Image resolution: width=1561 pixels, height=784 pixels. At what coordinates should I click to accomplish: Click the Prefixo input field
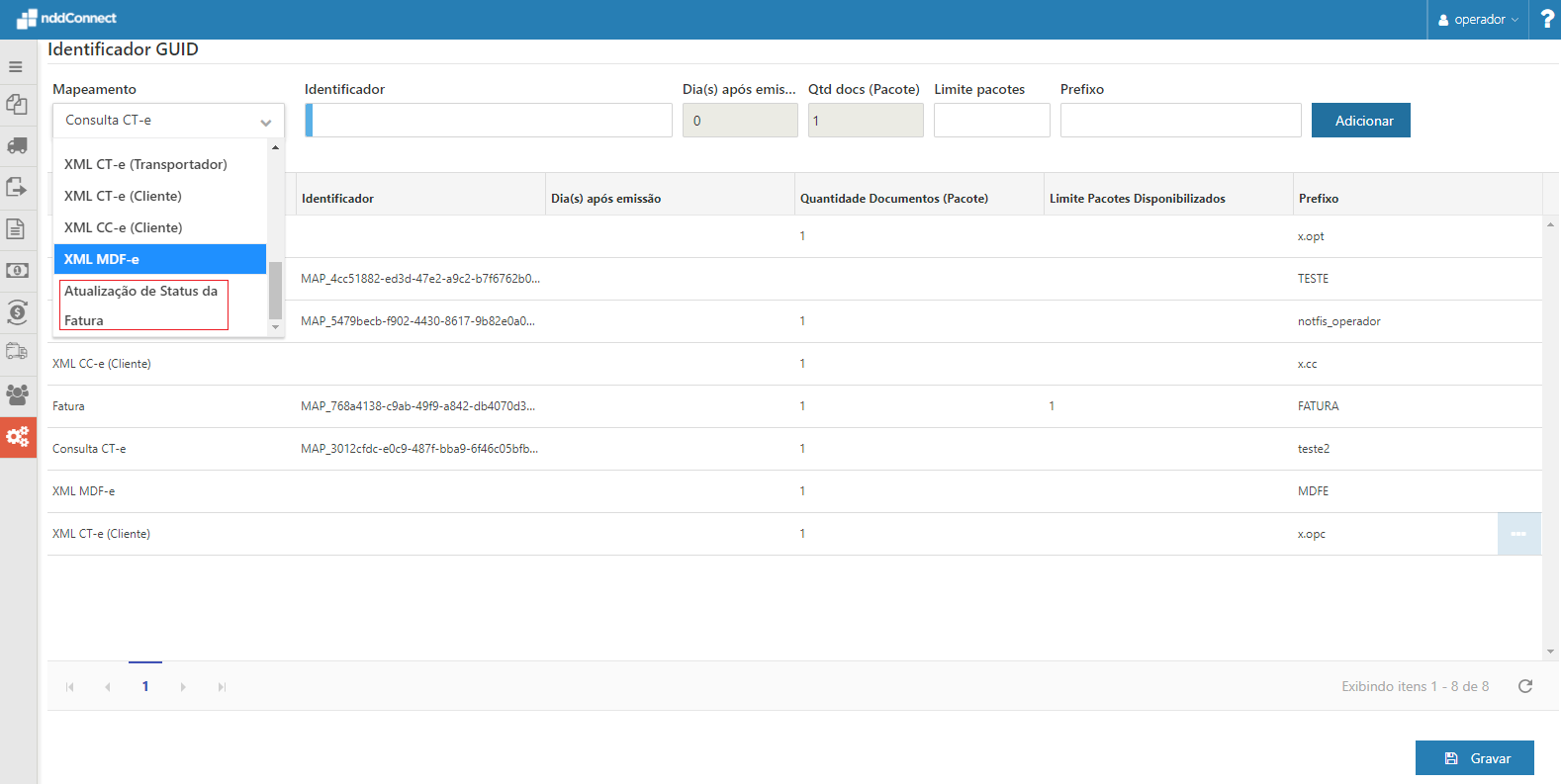coord(1179,121)
